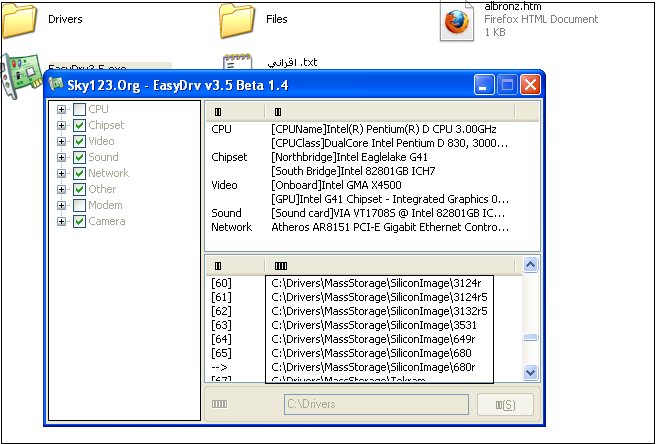The width and height of the screenshot is (656, 444).
Task: Open the albronz.htm Firefox document icon
Action: (x=457, y=21)
